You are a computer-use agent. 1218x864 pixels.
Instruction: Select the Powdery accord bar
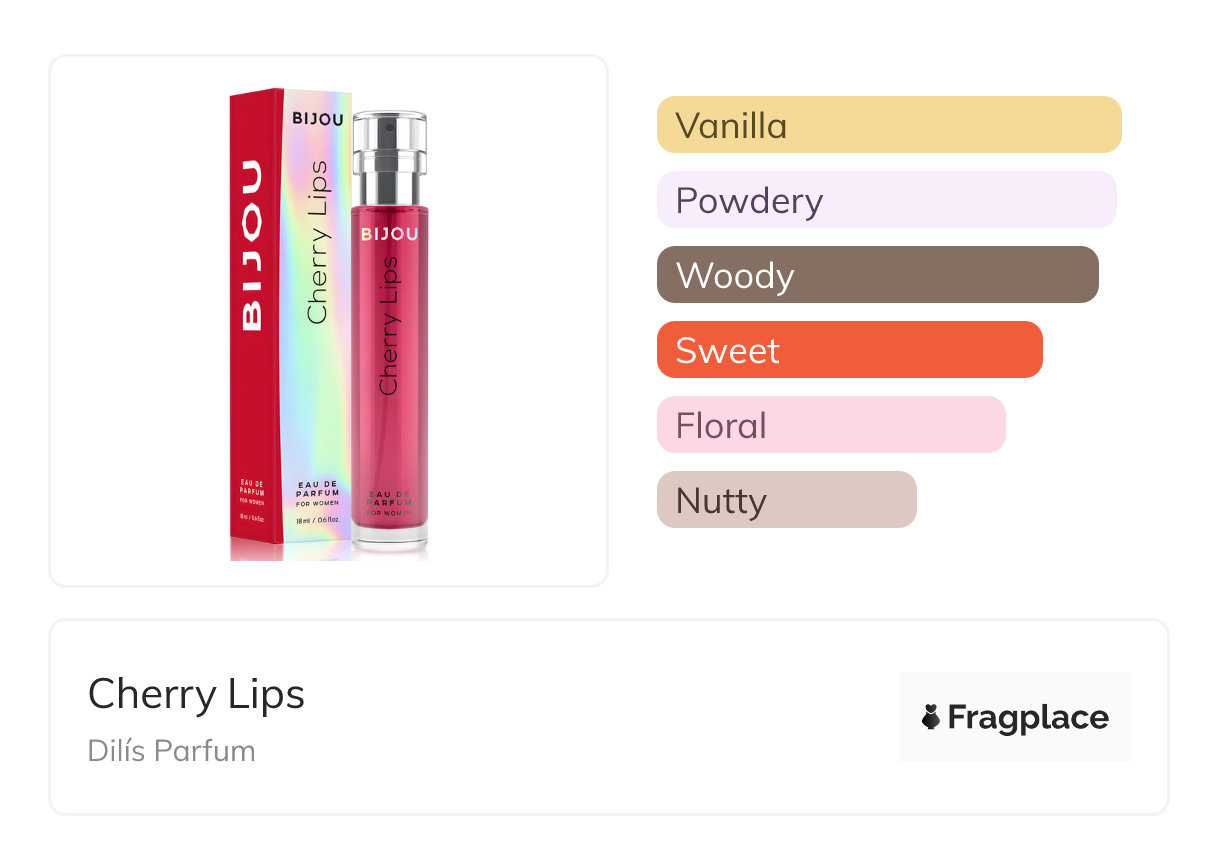click(x=886, y=200)
